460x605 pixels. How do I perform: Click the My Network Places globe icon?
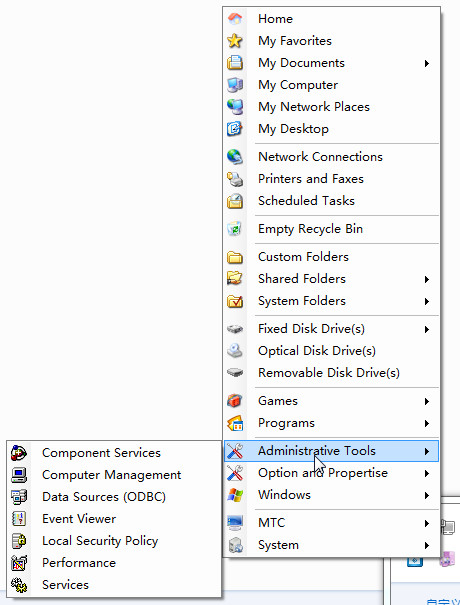click(235, 106)
